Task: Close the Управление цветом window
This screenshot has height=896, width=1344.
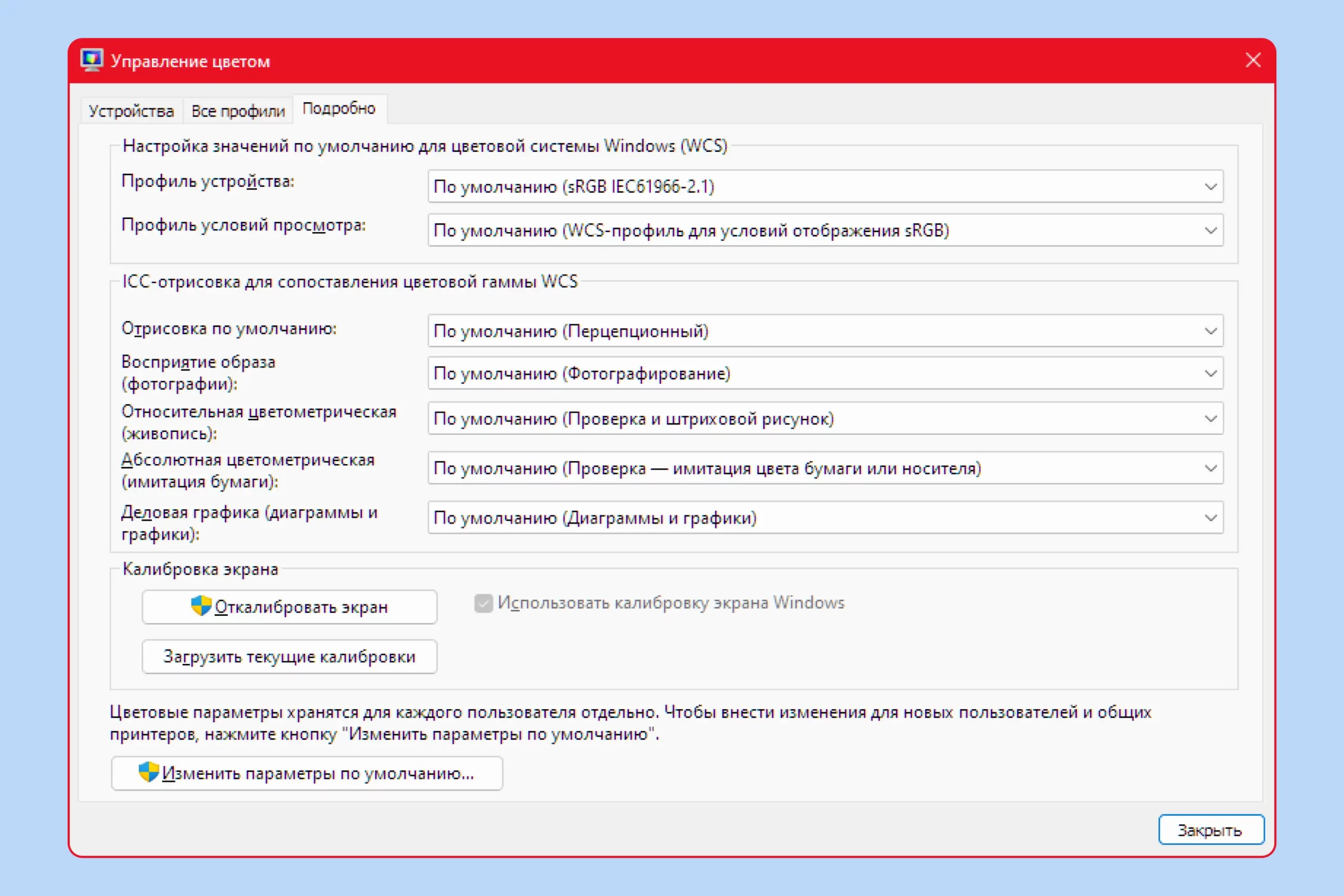Action: click(1253, 60)
